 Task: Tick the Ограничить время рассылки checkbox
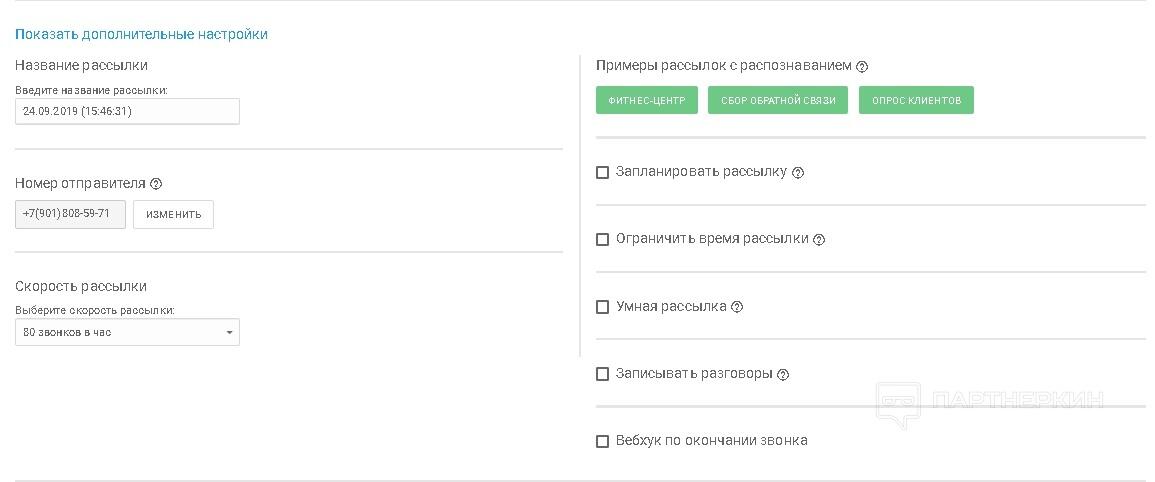[x=603, y=240]
